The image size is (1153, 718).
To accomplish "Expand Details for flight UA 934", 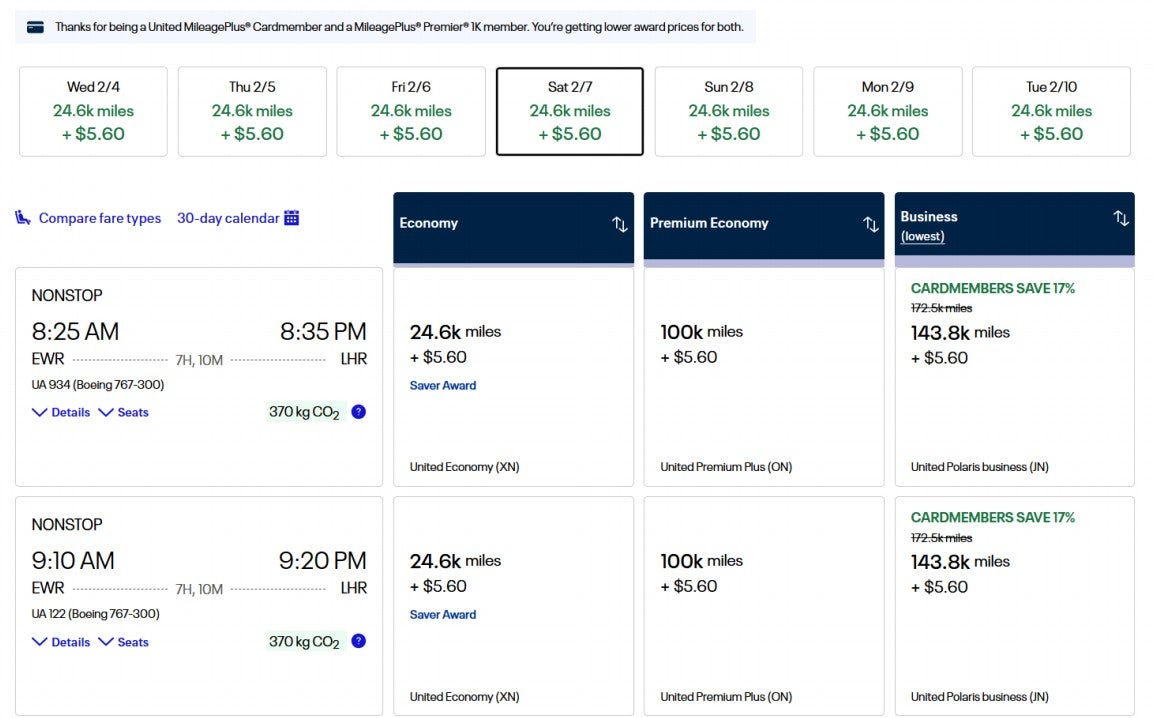I will point(61,411).
